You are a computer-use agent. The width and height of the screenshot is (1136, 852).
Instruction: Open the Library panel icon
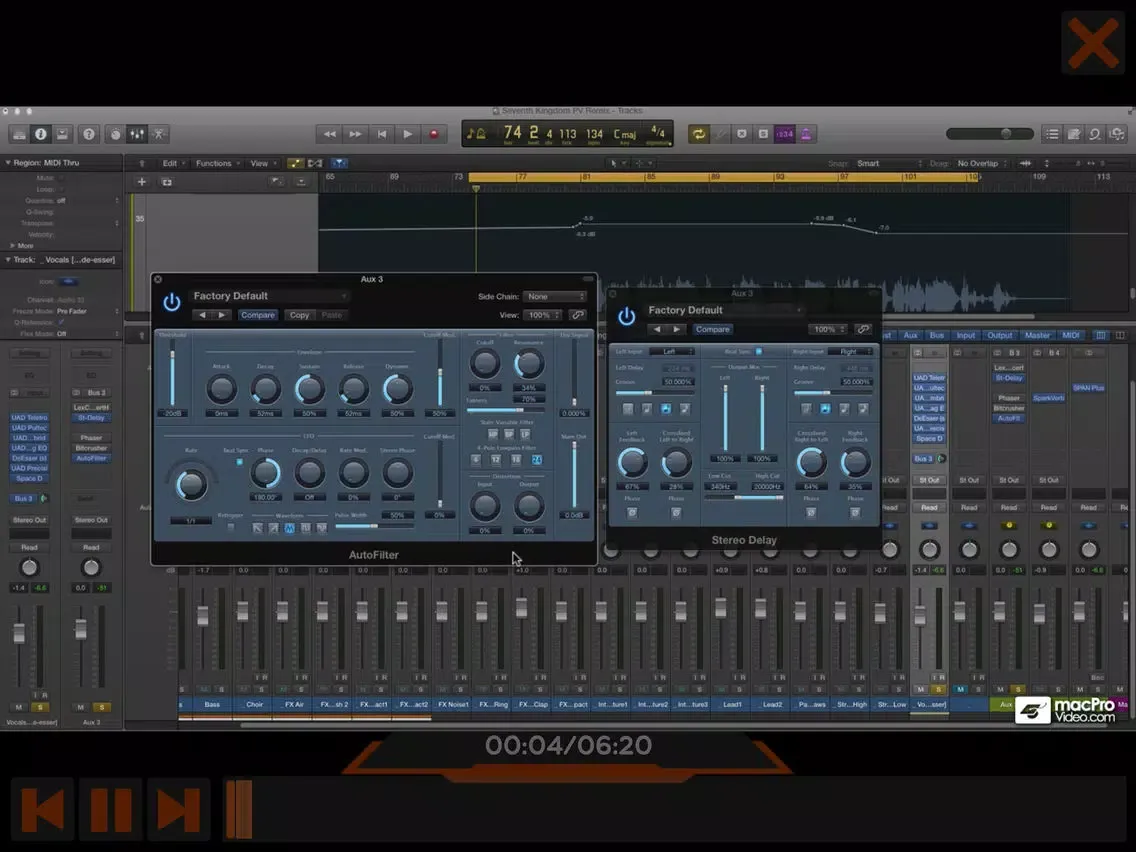(x=20, y=134)
